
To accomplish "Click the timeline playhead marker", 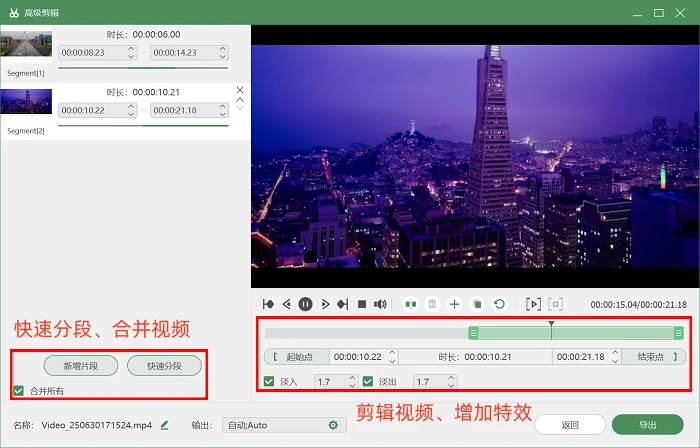I will pos(552,324).
